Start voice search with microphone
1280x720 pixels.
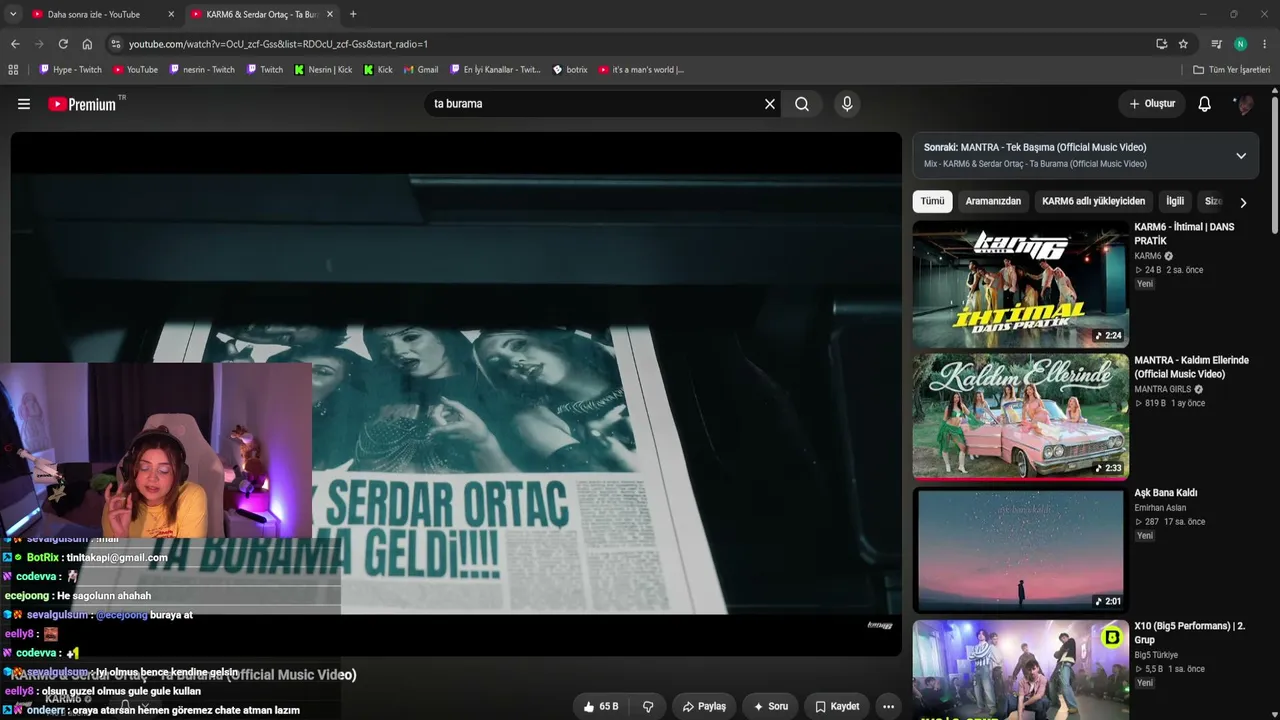coord(847,104)
